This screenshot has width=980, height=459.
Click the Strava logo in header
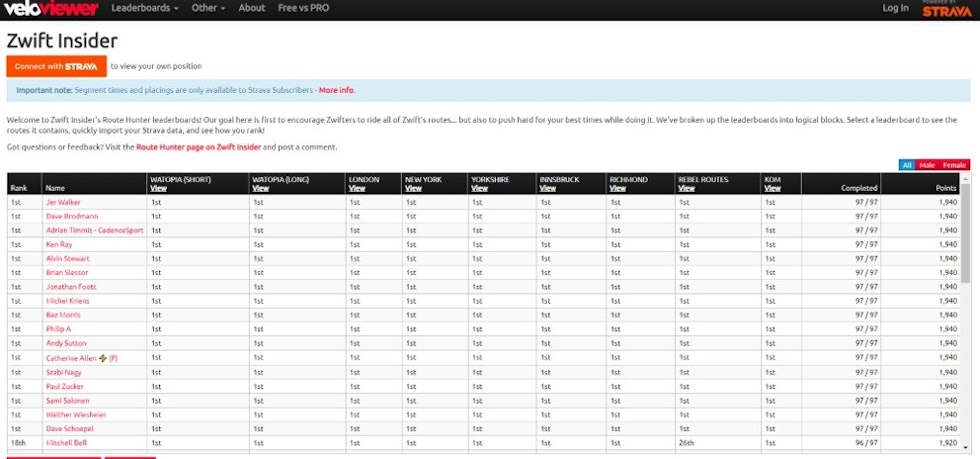point(948,11)
